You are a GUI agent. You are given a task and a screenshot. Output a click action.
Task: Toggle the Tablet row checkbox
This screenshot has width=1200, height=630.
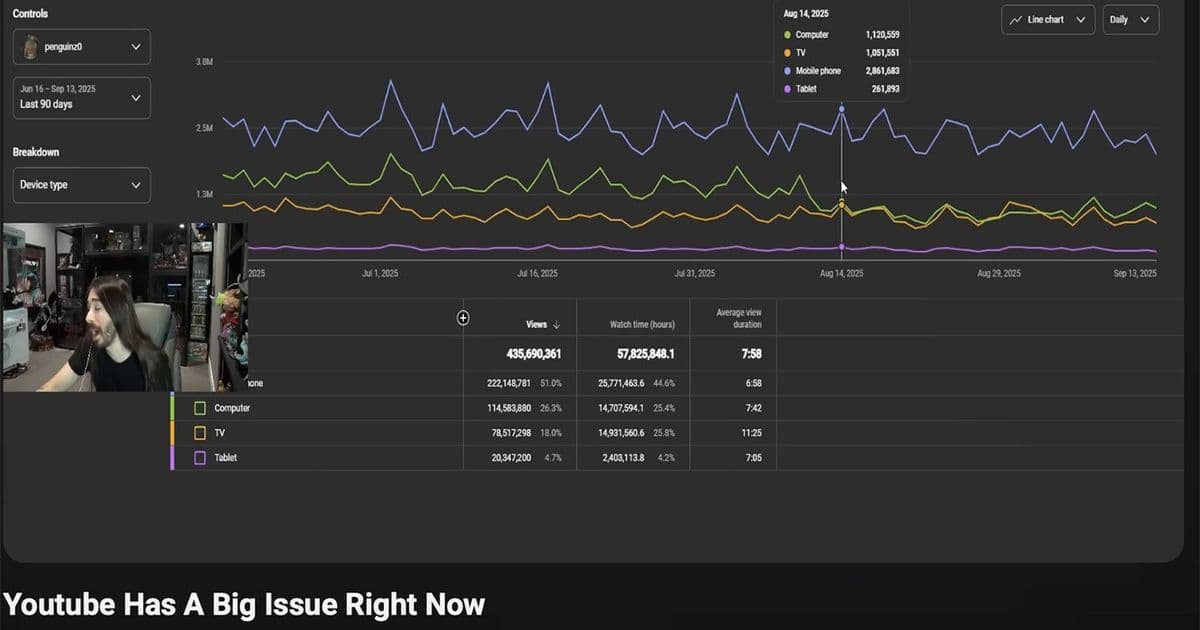pos(199,457)
